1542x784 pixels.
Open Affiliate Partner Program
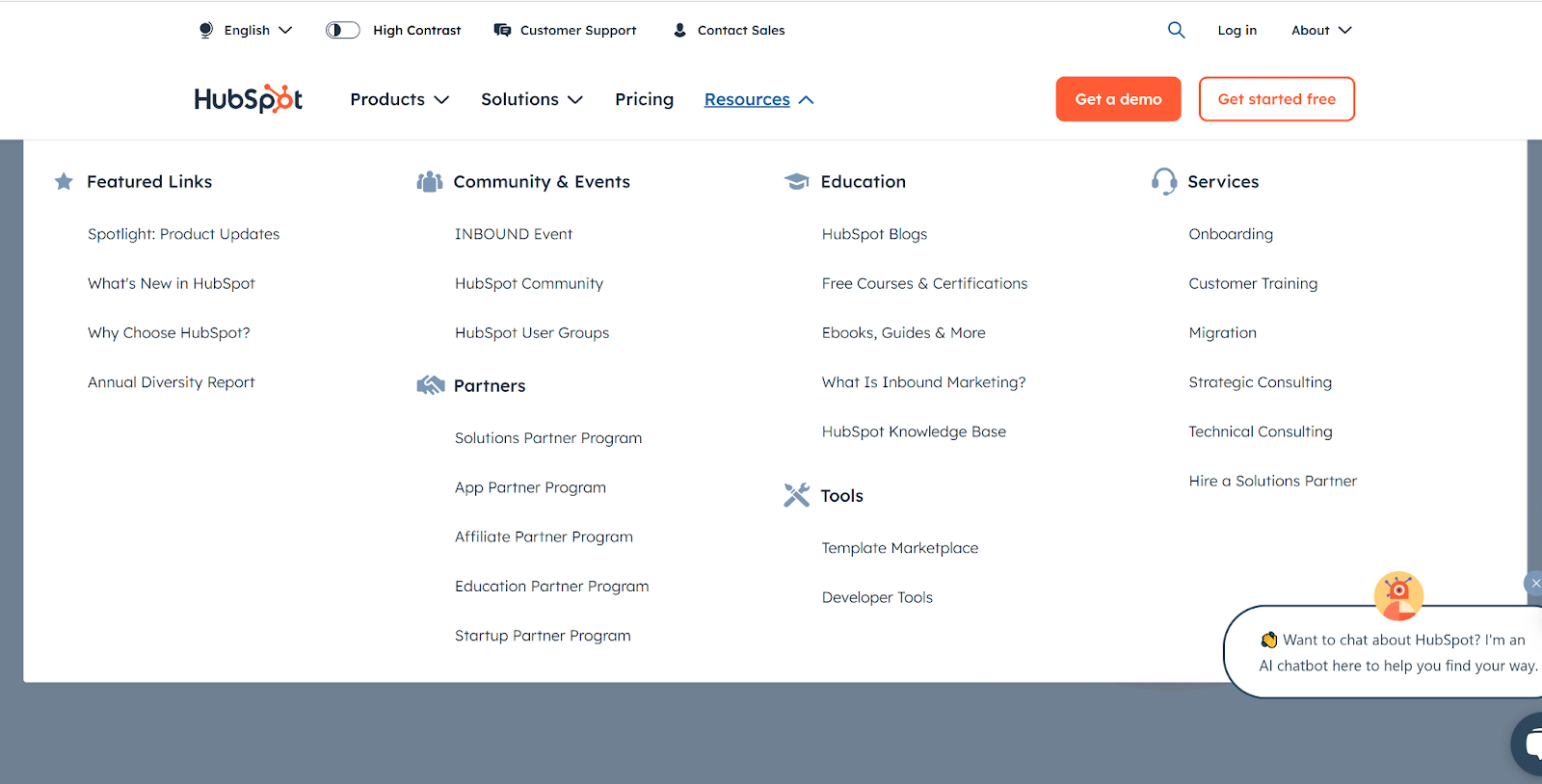click(x=545, y=536)
